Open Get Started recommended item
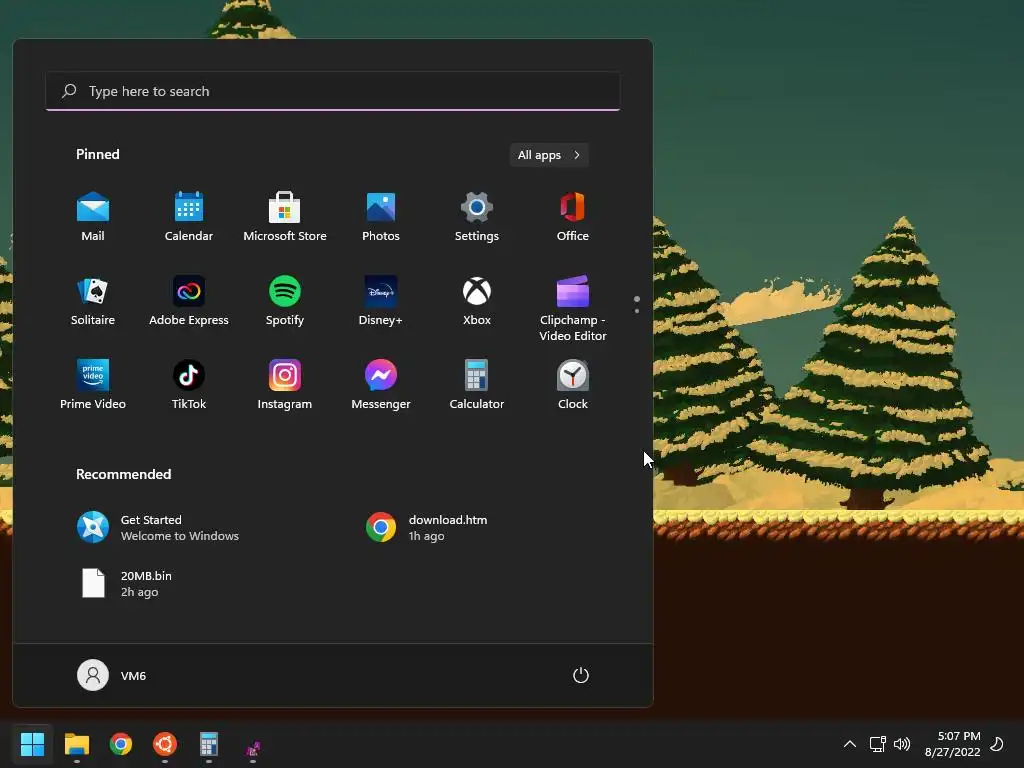This screenshot has height=768, width=1024. 158,527
